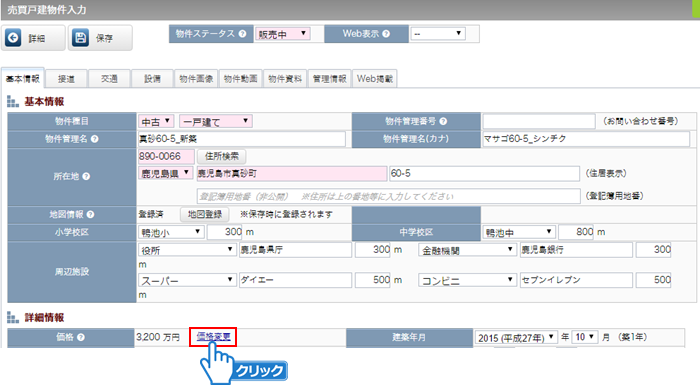700x385 pixels.
Task: Click the back arrow icon beside 詳細
Action: point(13,38)
